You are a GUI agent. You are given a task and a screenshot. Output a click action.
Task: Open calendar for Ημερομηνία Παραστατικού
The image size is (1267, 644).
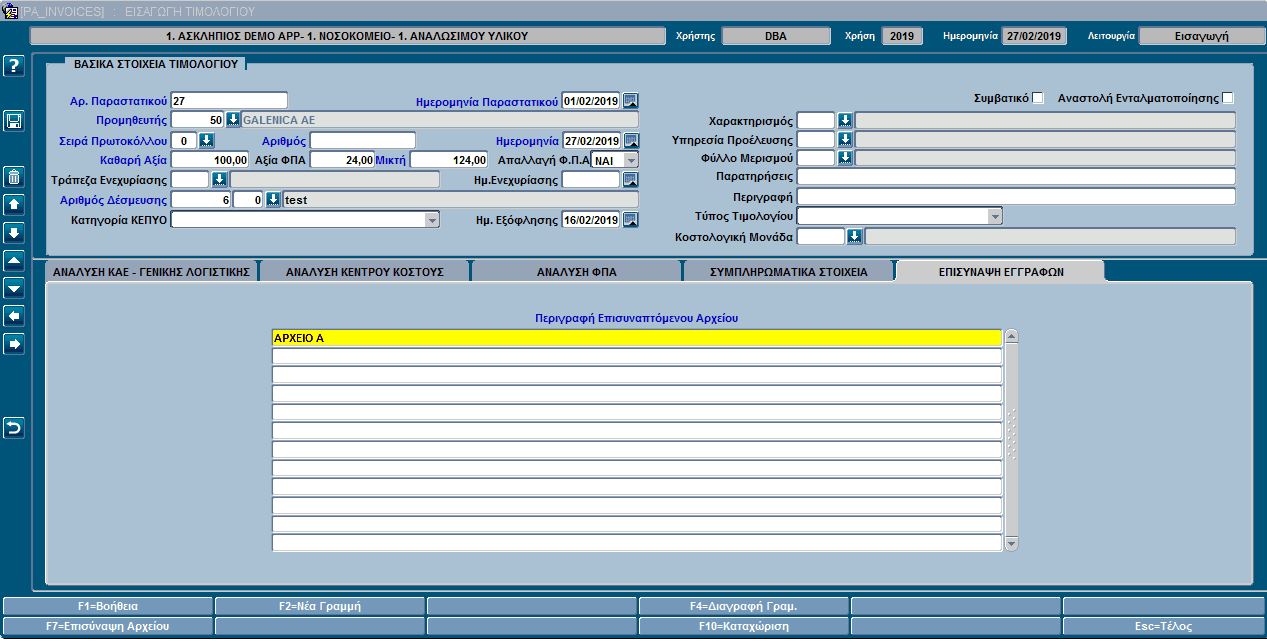[631, 100]
